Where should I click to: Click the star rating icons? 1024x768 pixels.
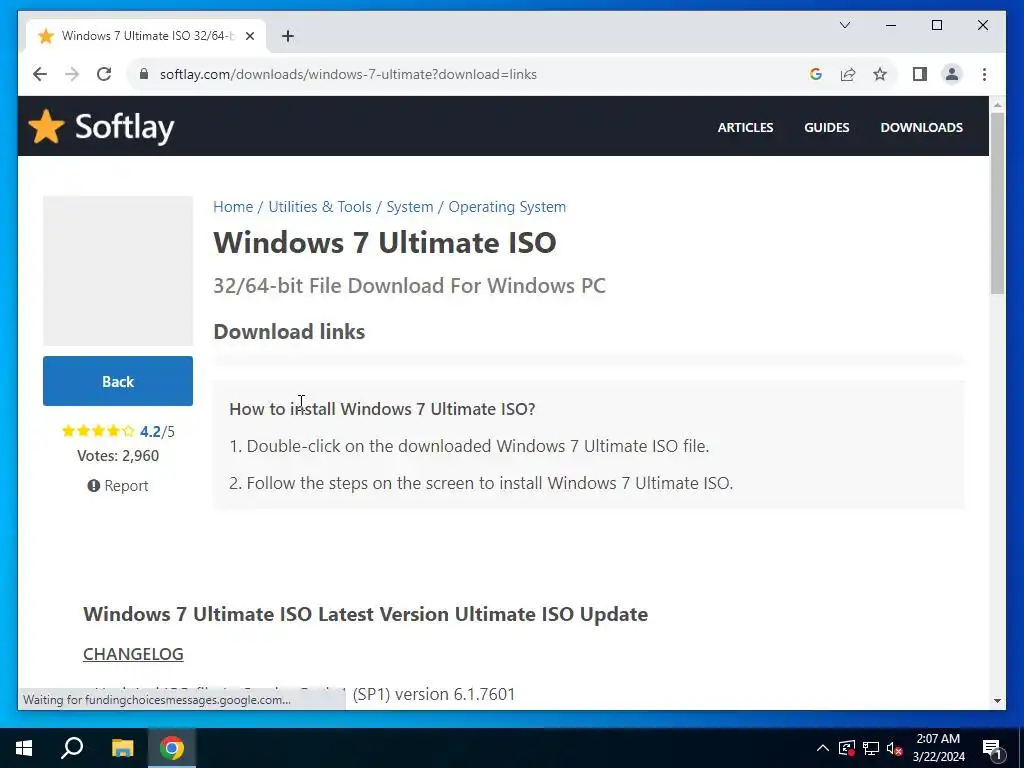[98, 431]
